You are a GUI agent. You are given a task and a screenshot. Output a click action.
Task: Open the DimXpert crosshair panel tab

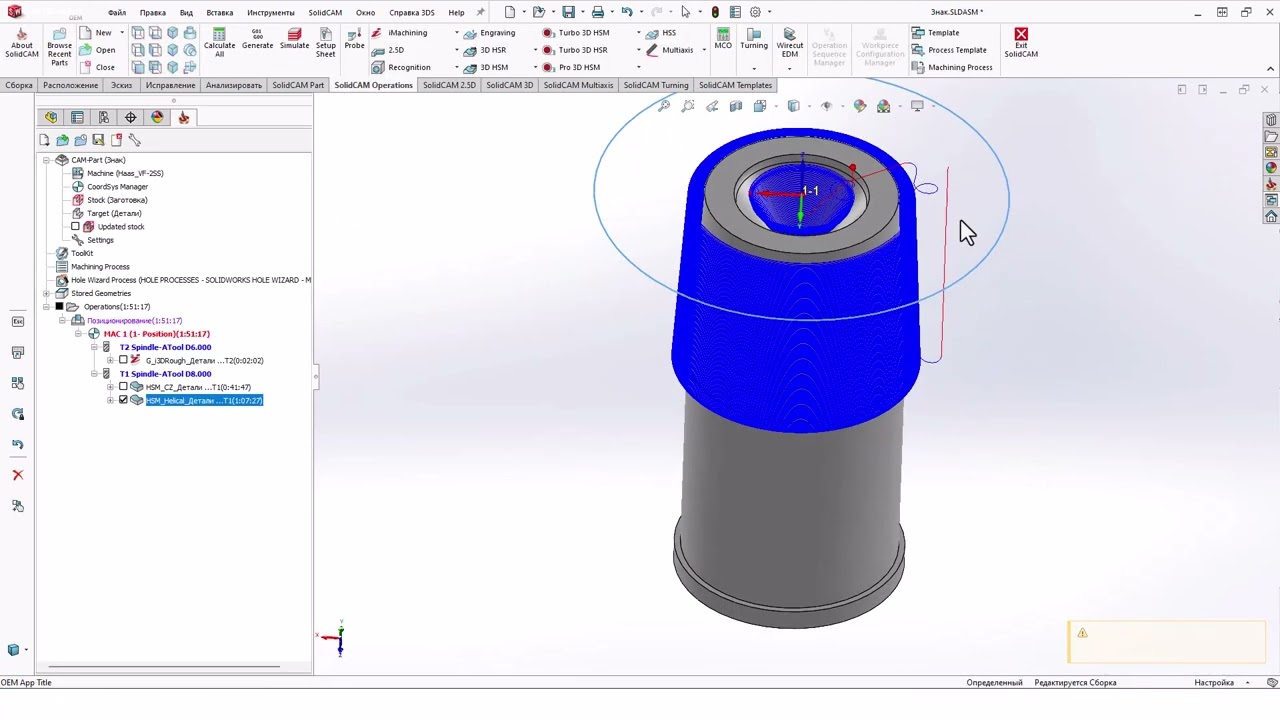(x=130, y=117)
